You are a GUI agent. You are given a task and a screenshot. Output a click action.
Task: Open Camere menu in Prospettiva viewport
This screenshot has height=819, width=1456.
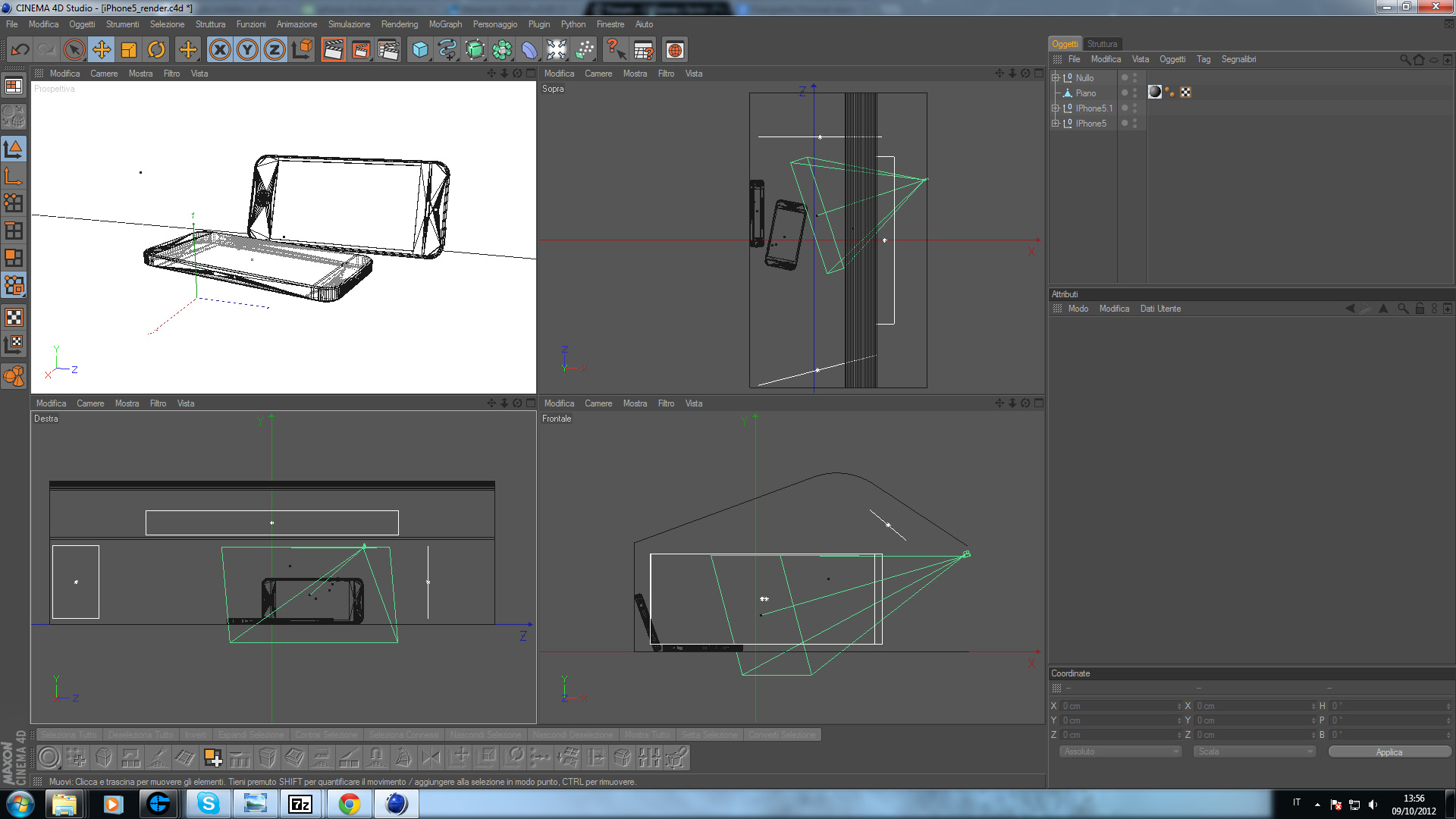pos(104,74)
